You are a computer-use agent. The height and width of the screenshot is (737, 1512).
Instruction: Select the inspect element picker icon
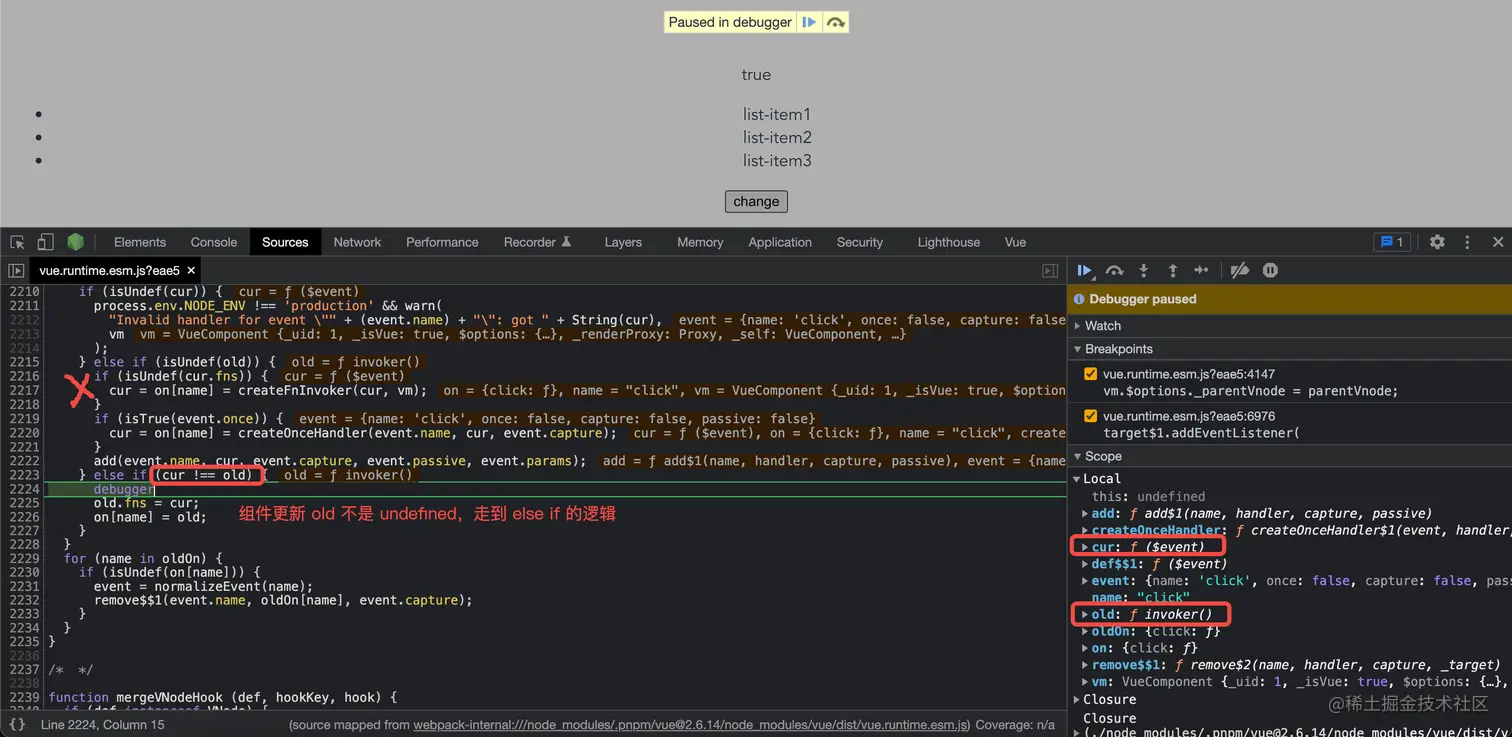pyautogui.click(x=17, y=242)
